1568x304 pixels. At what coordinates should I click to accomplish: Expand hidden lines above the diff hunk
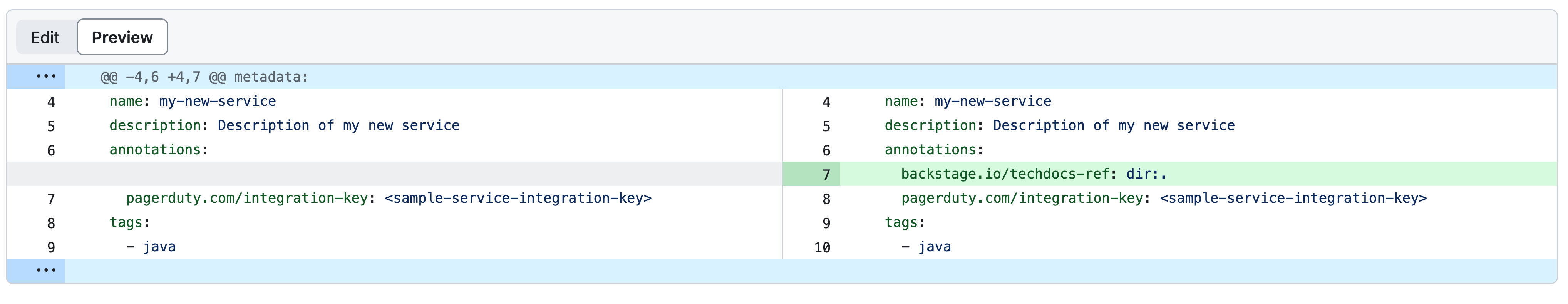pos(46,77)
